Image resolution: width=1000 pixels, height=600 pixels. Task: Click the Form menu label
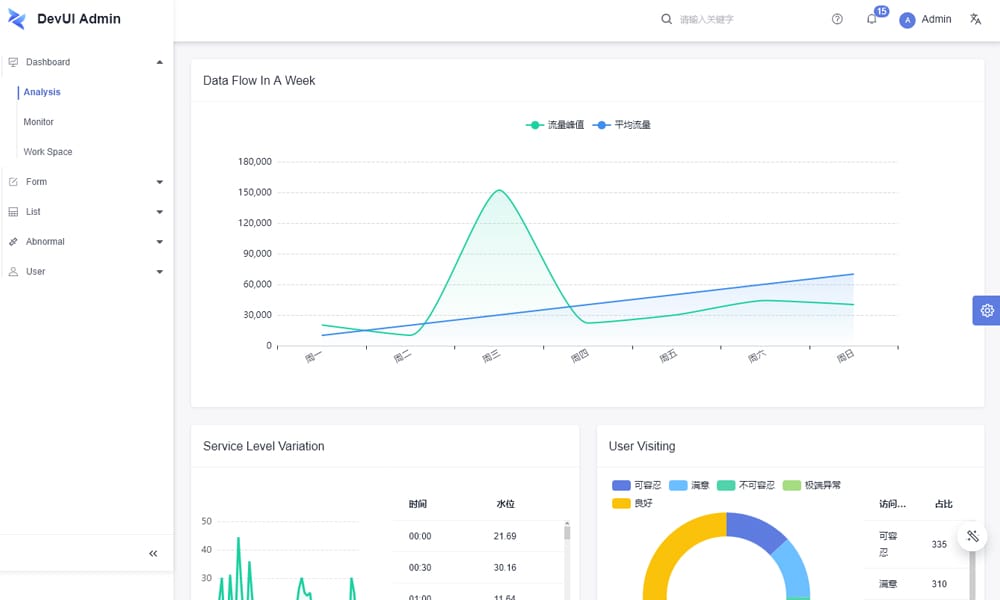point(36,182)
